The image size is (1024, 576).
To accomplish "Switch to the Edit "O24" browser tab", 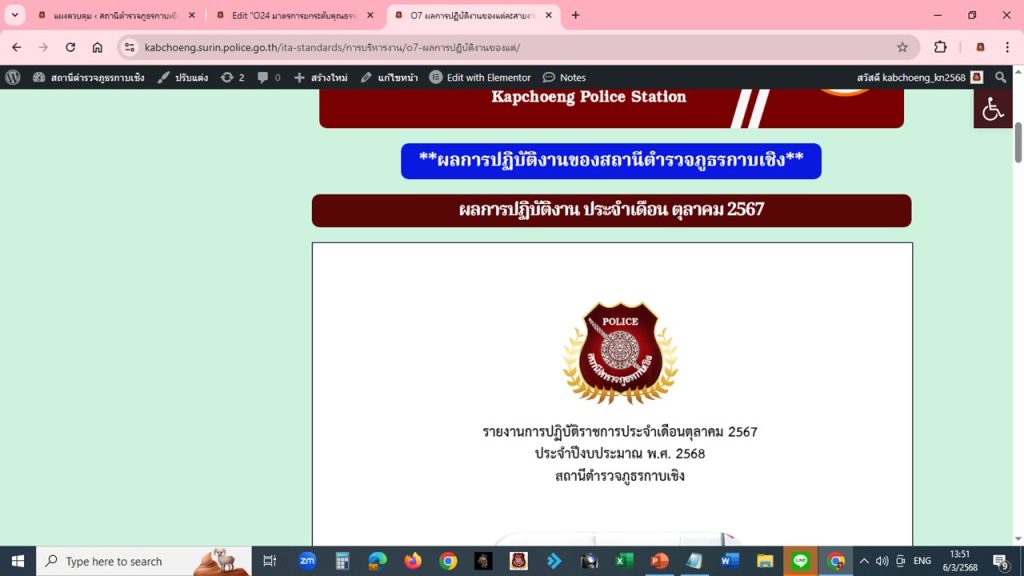I will click(x=292, y=15).
